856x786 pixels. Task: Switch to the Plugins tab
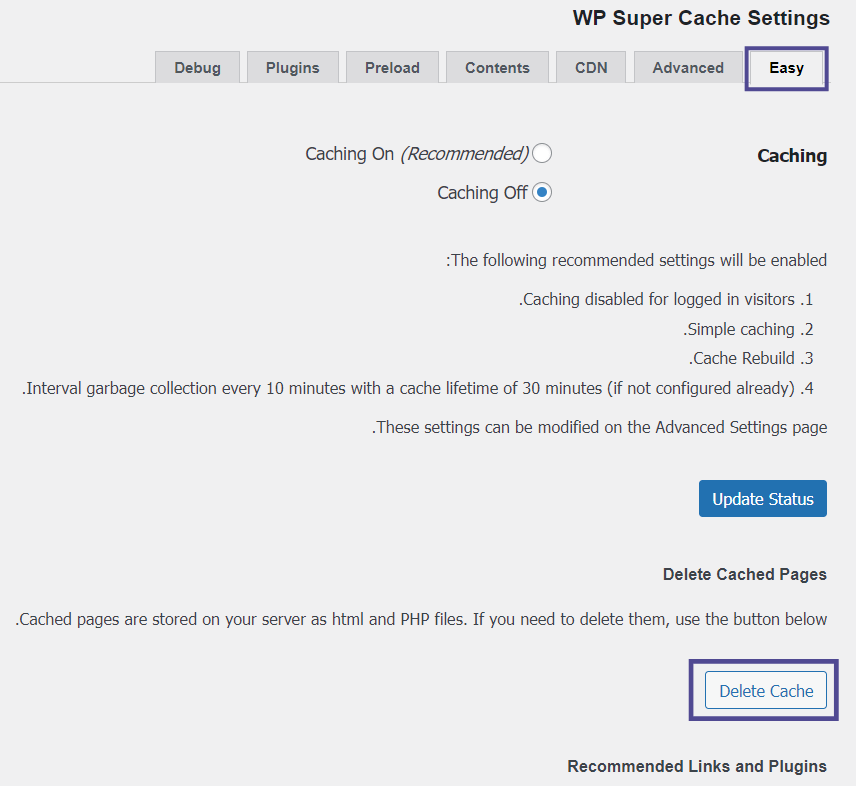point(293,68)
